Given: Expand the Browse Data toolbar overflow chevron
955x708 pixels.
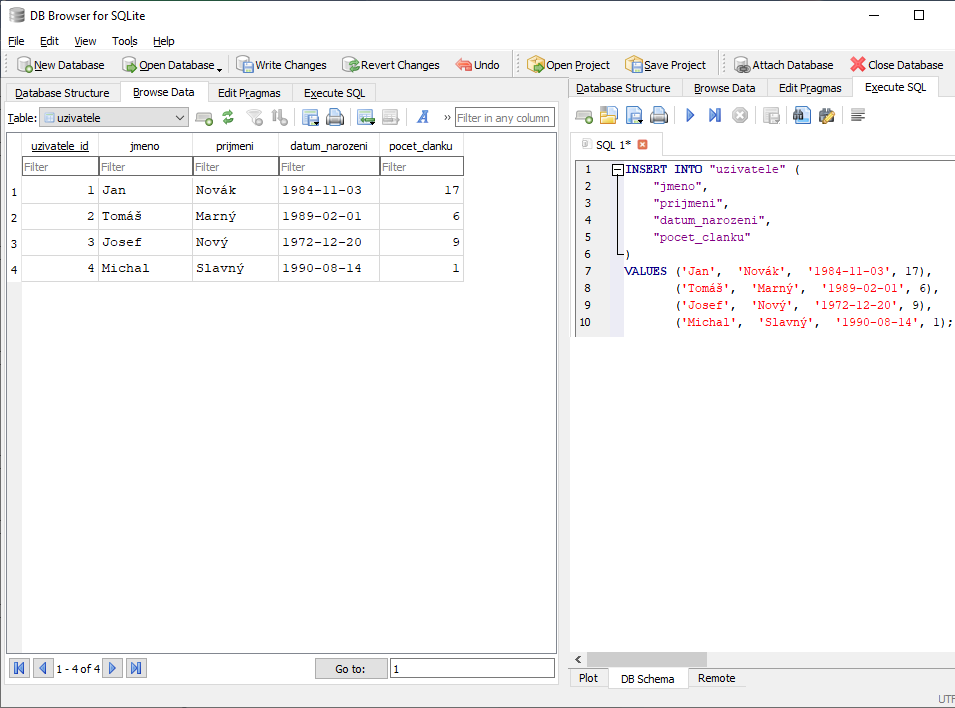Looking at the screenshot, I should tap(447, 117).
